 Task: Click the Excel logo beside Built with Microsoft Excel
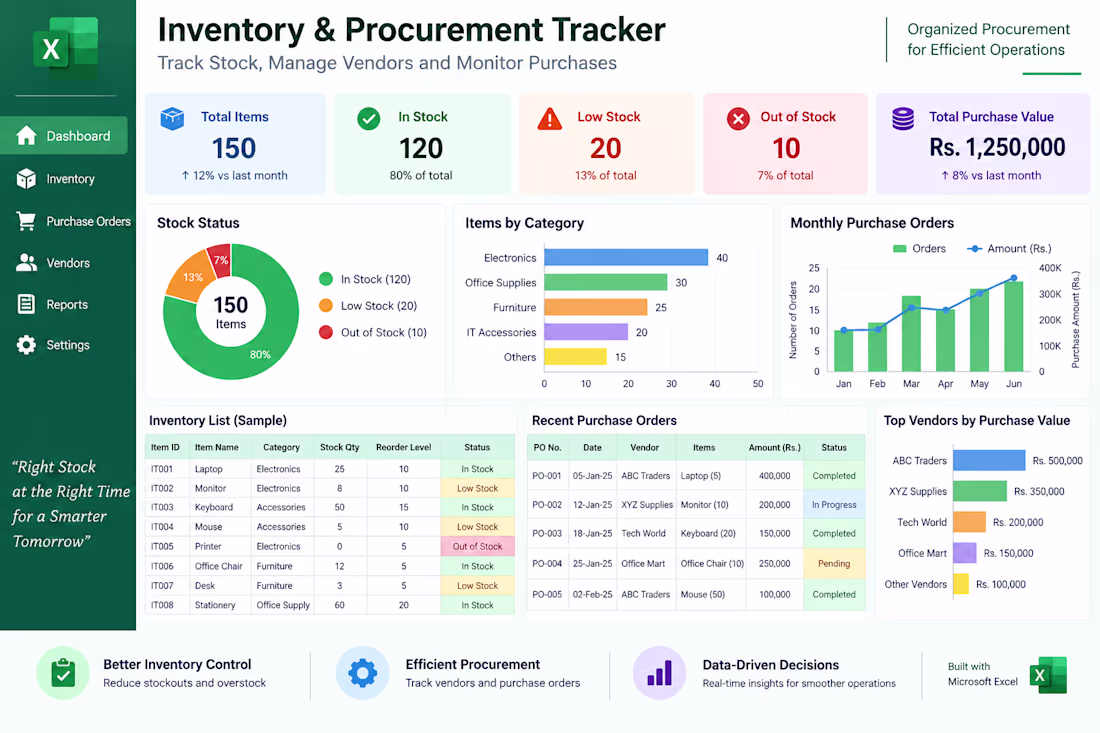coord(1048,675)
